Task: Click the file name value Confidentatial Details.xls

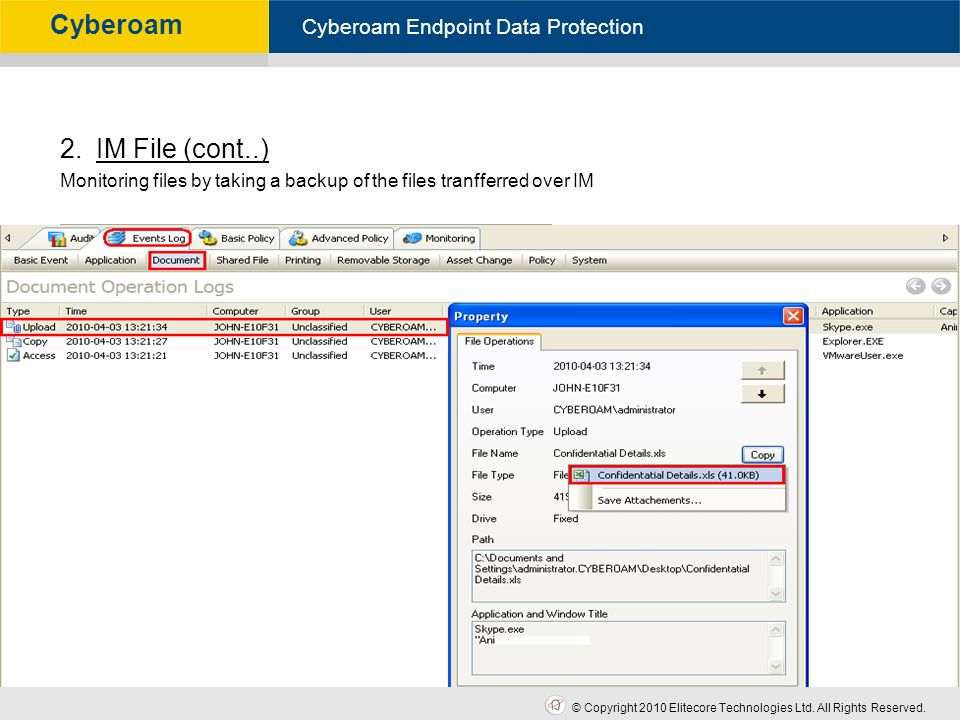Action: [x=609, y=453]
